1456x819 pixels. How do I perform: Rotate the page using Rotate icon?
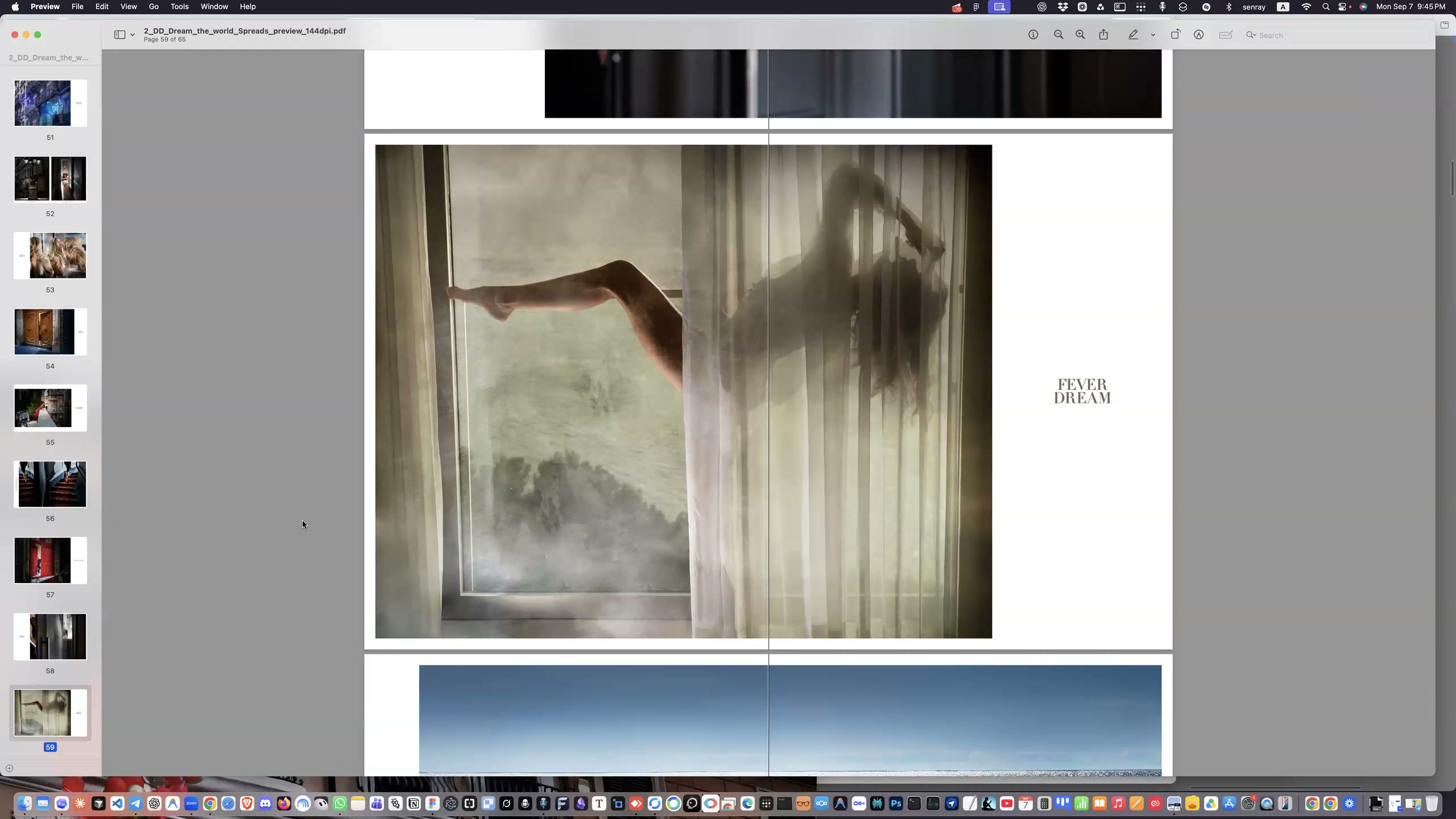click(1176, 35)
